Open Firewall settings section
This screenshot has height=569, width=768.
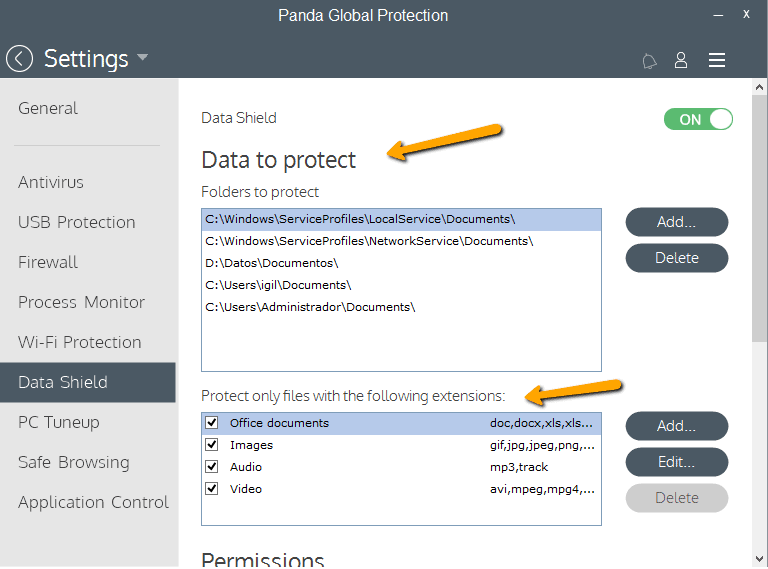pos(48,262)
